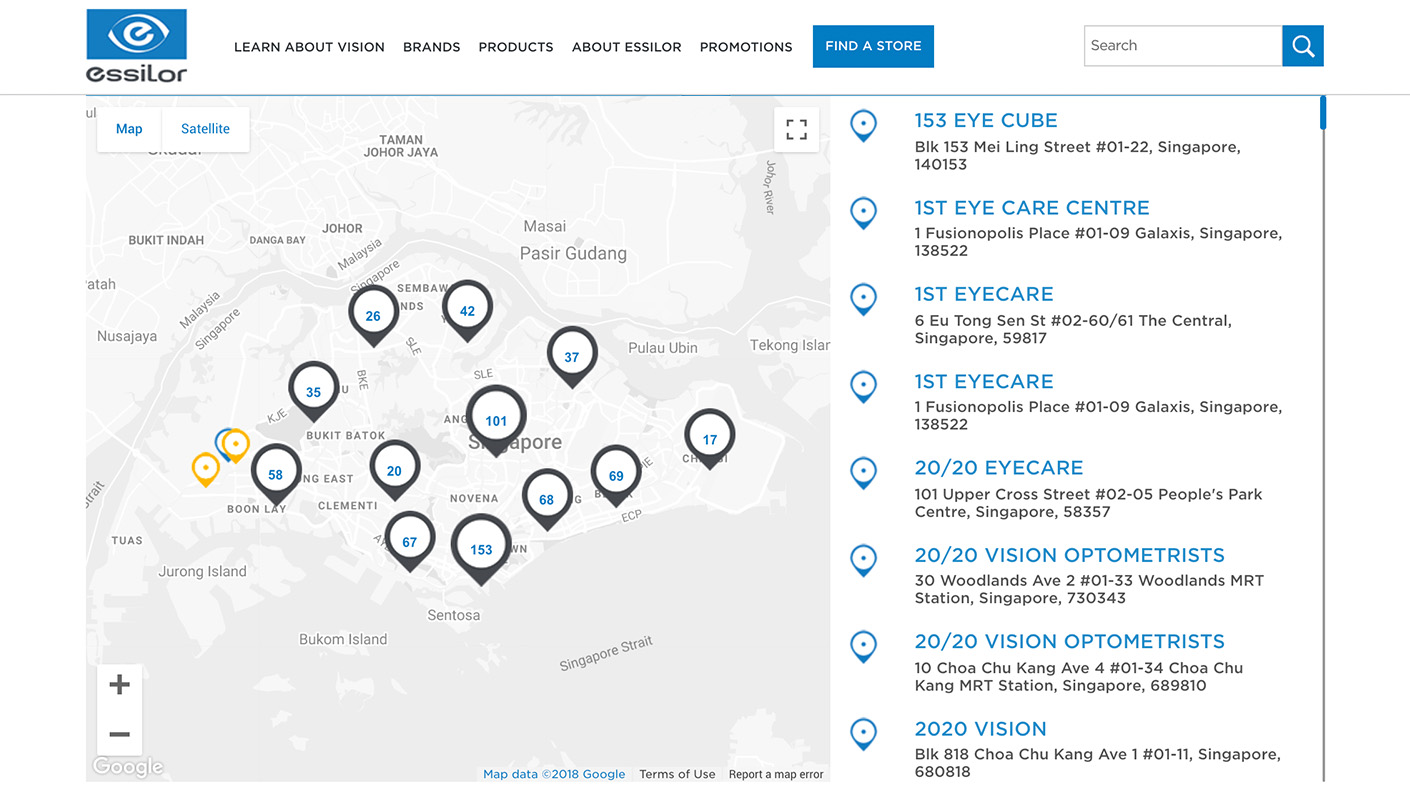Click the Find a Store button
The width and height of the screenshot is (1410, 795).
(873, 46)
